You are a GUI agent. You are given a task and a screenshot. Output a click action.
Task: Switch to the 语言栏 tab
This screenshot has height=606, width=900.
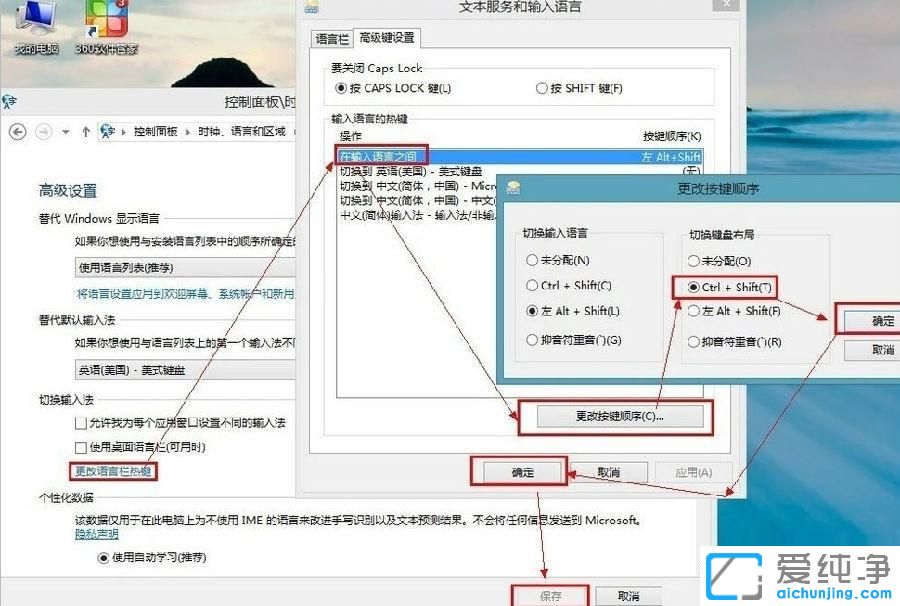point(331,38)
